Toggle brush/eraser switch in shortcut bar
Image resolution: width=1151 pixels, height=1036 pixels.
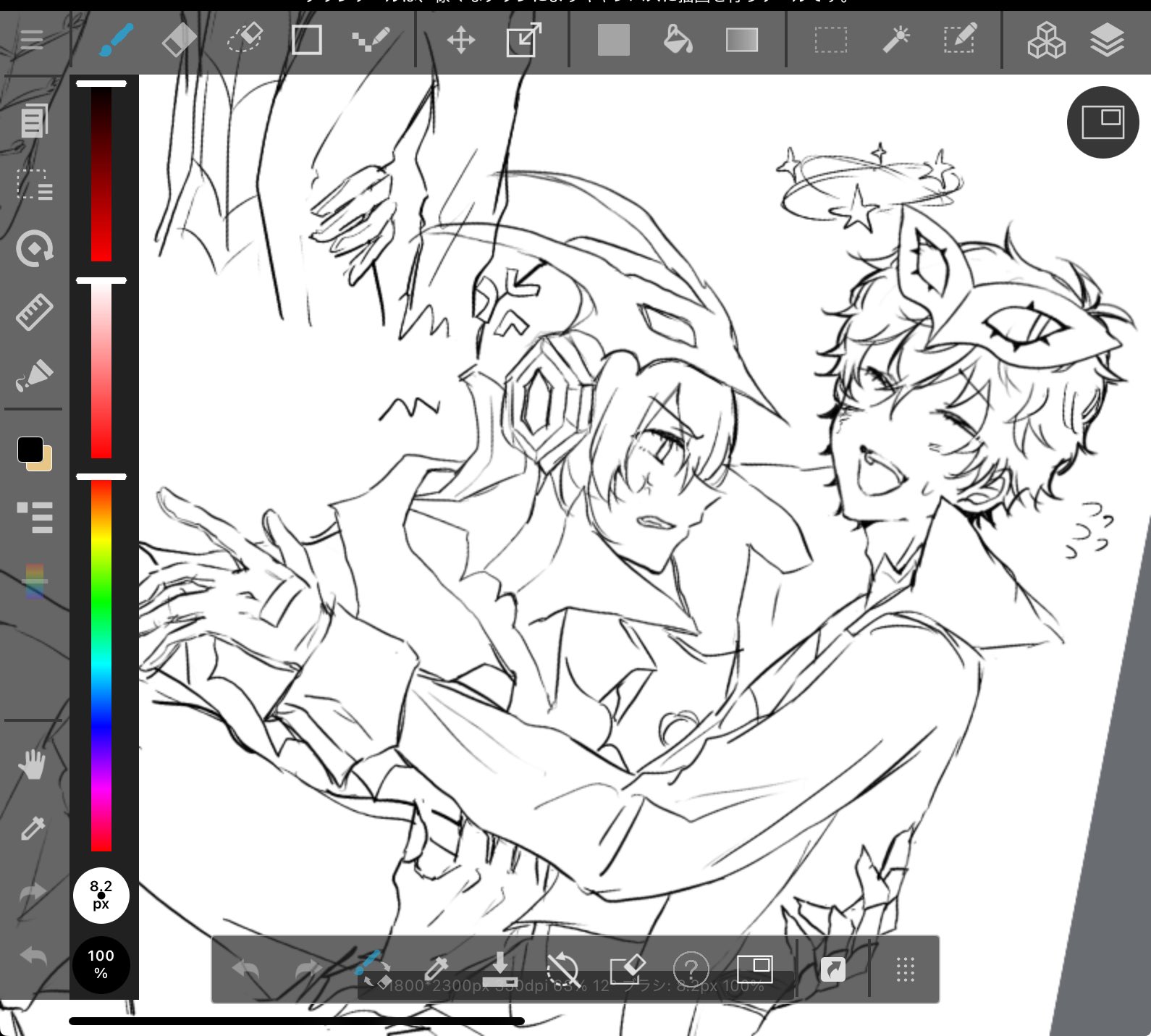[374, 969]
